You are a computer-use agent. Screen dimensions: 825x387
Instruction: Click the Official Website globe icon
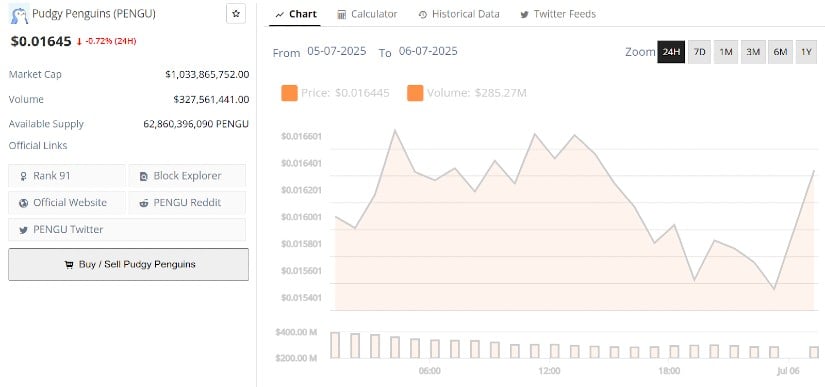tap(23, 203)
